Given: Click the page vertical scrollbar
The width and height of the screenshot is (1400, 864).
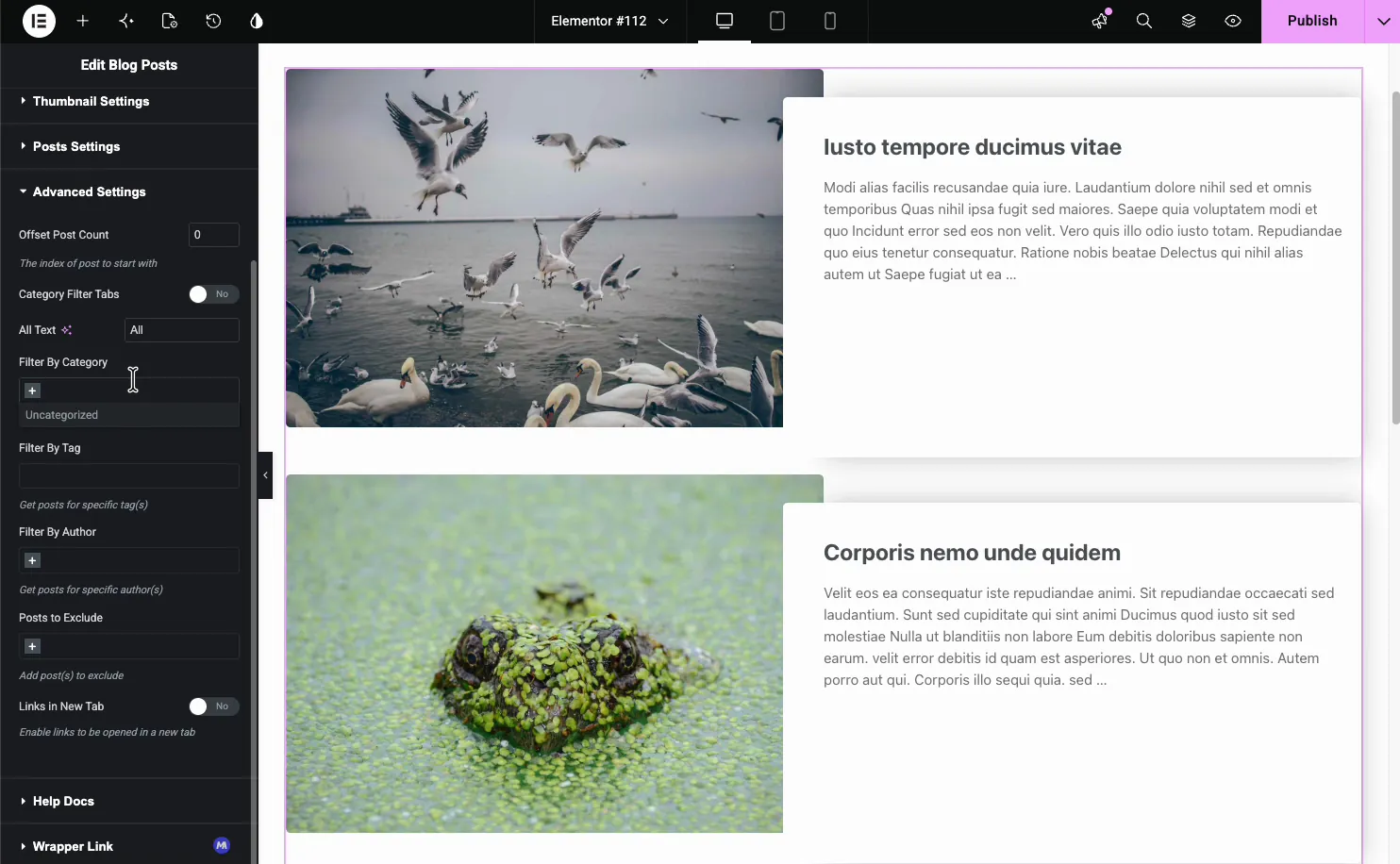Looking at the screenshot, I should click(x=1395, y=258).
